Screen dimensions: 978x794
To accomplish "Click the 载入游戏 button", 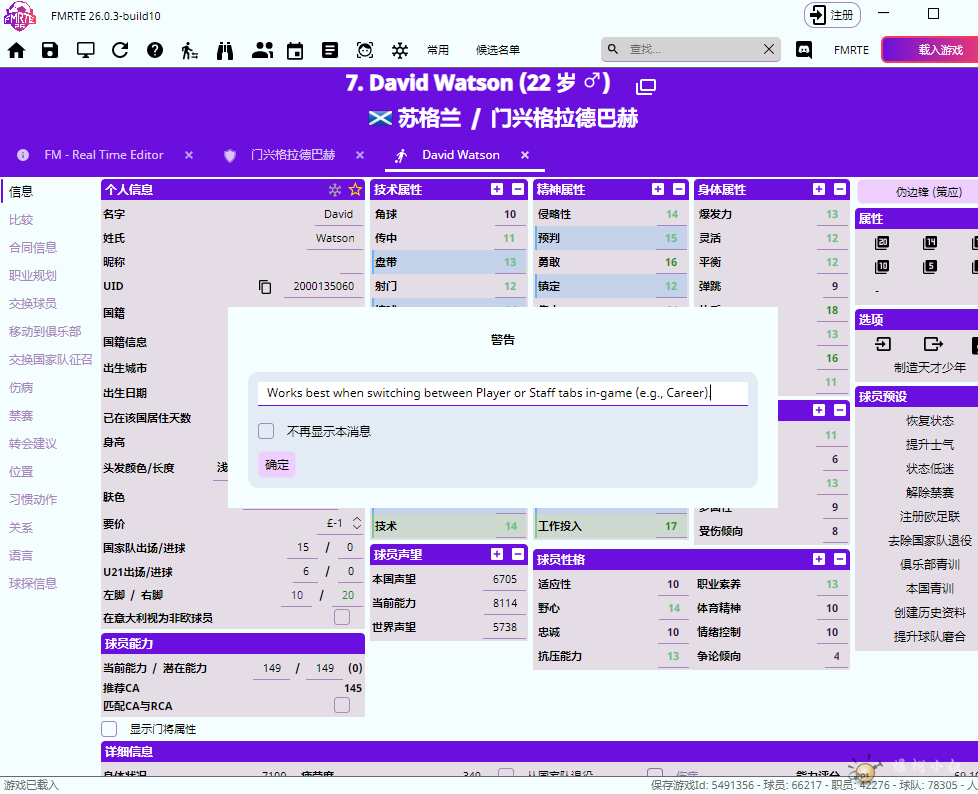I will tap(929, 50).
